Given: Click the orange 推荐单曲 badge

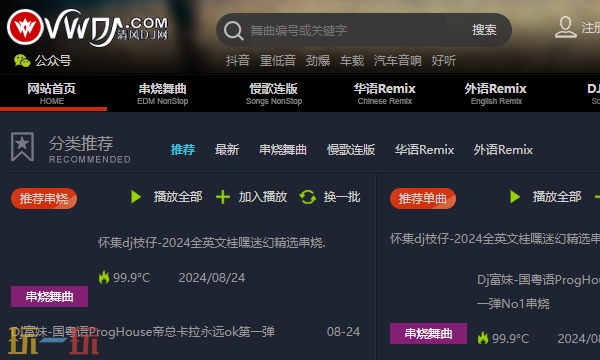Looking at the screenshot, I should click(423, 199).
